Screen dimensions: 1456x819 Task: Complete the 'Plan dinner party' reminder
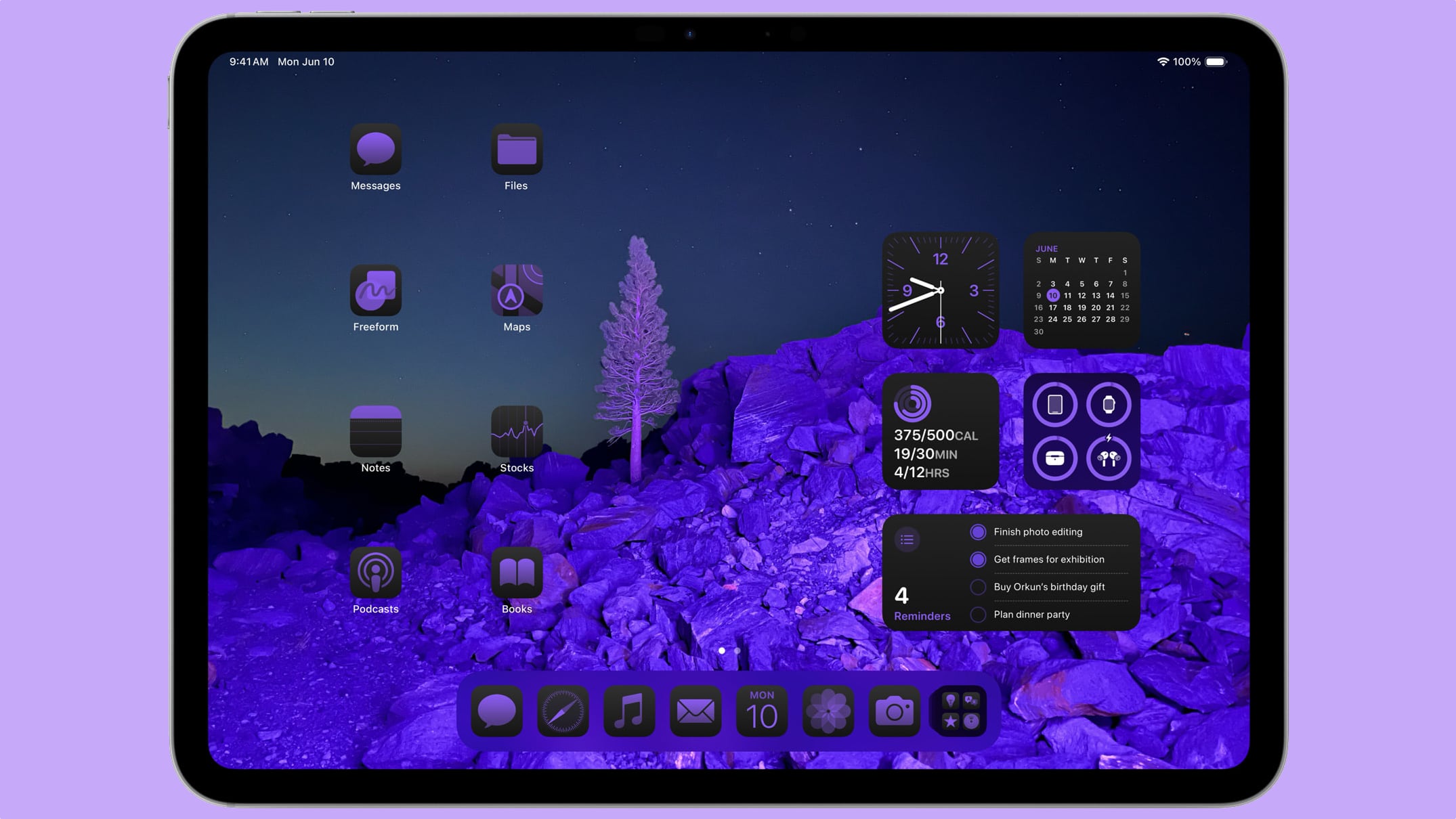click(x=978, y=615)
